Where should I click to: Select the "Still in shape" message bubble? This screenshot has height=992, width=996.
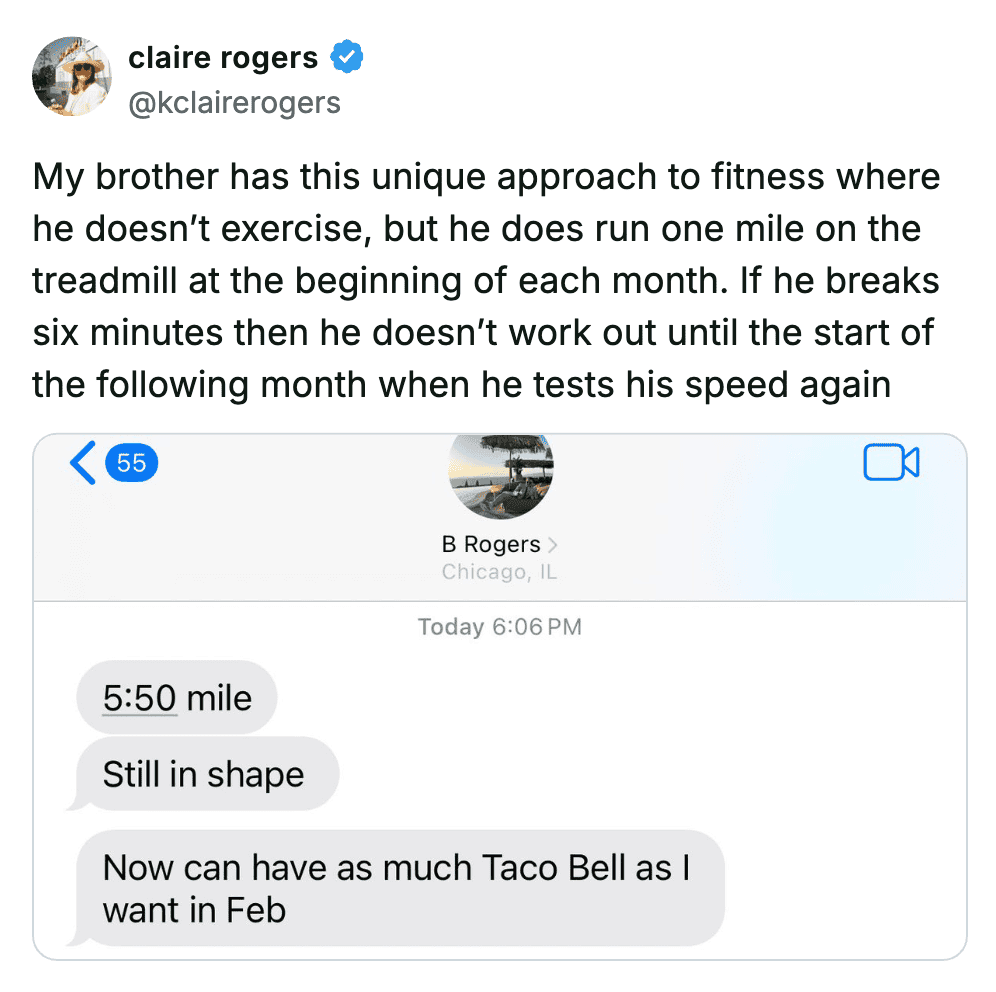click(x=204, y=775)
